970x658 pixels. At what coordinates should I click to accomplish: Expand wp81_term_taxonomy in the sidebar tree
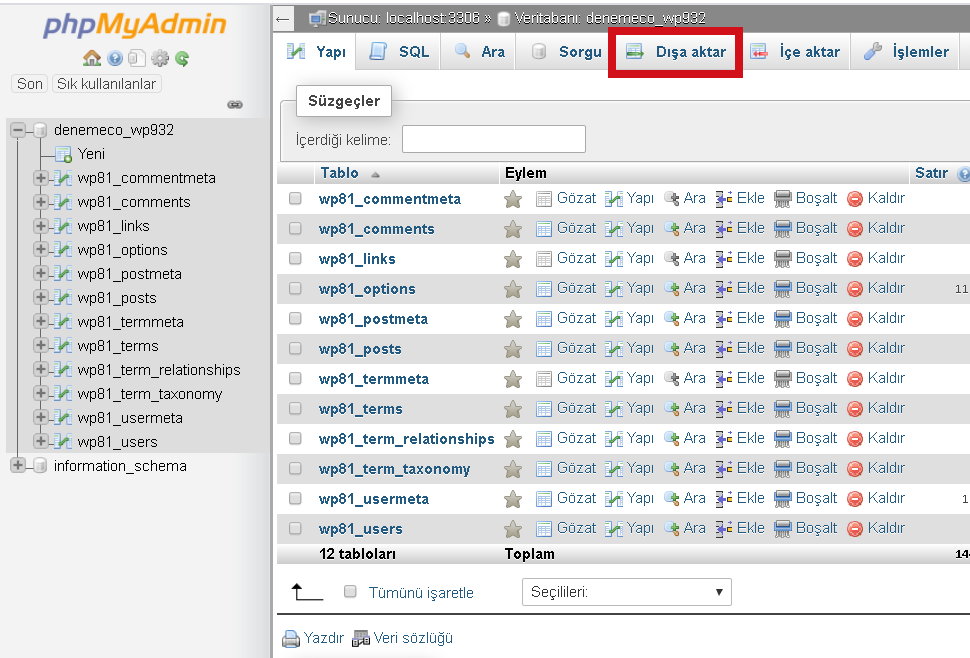click(x=41, y=393)
